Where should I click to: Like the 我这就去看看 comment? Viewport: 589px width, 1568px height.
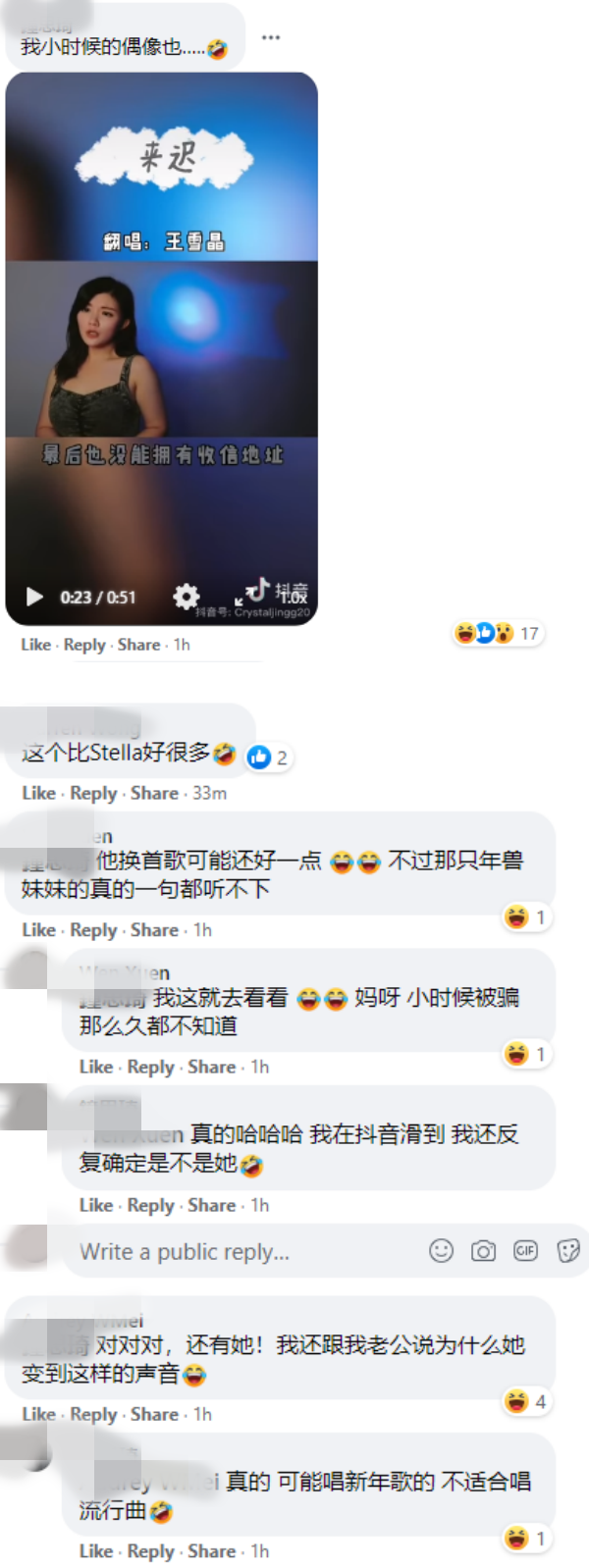tap(95, 1067)
